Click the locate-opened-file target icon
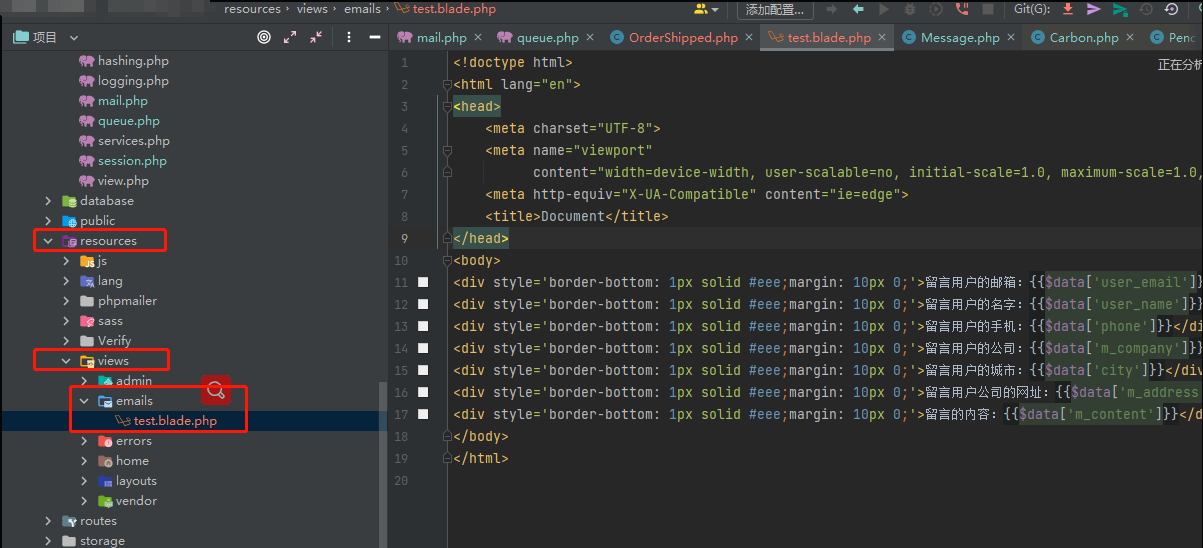This screenshot has width=1203, height=548. coord(264,37)
